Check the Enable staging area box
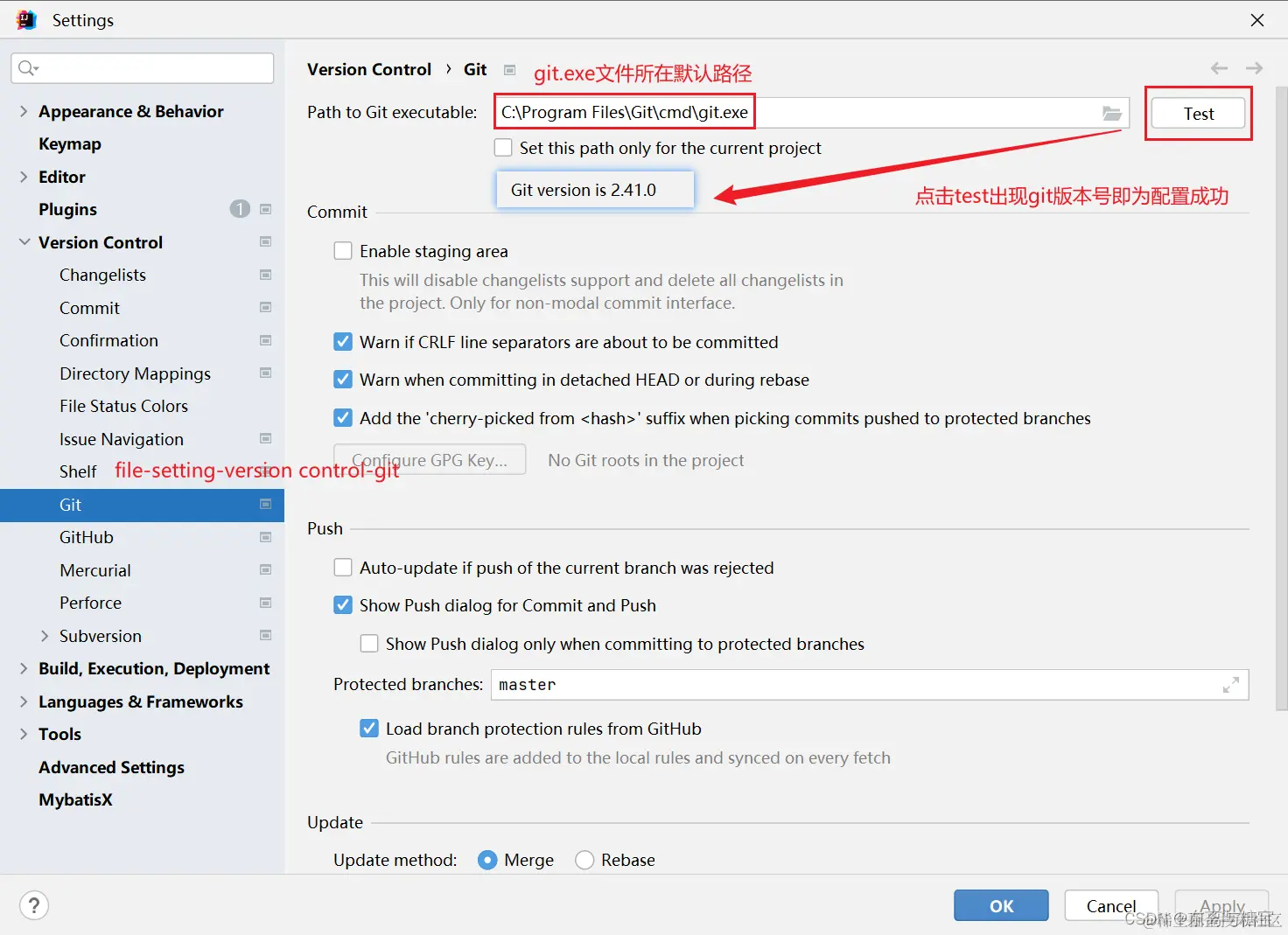Screen dimensions: 1288x935 343,251
